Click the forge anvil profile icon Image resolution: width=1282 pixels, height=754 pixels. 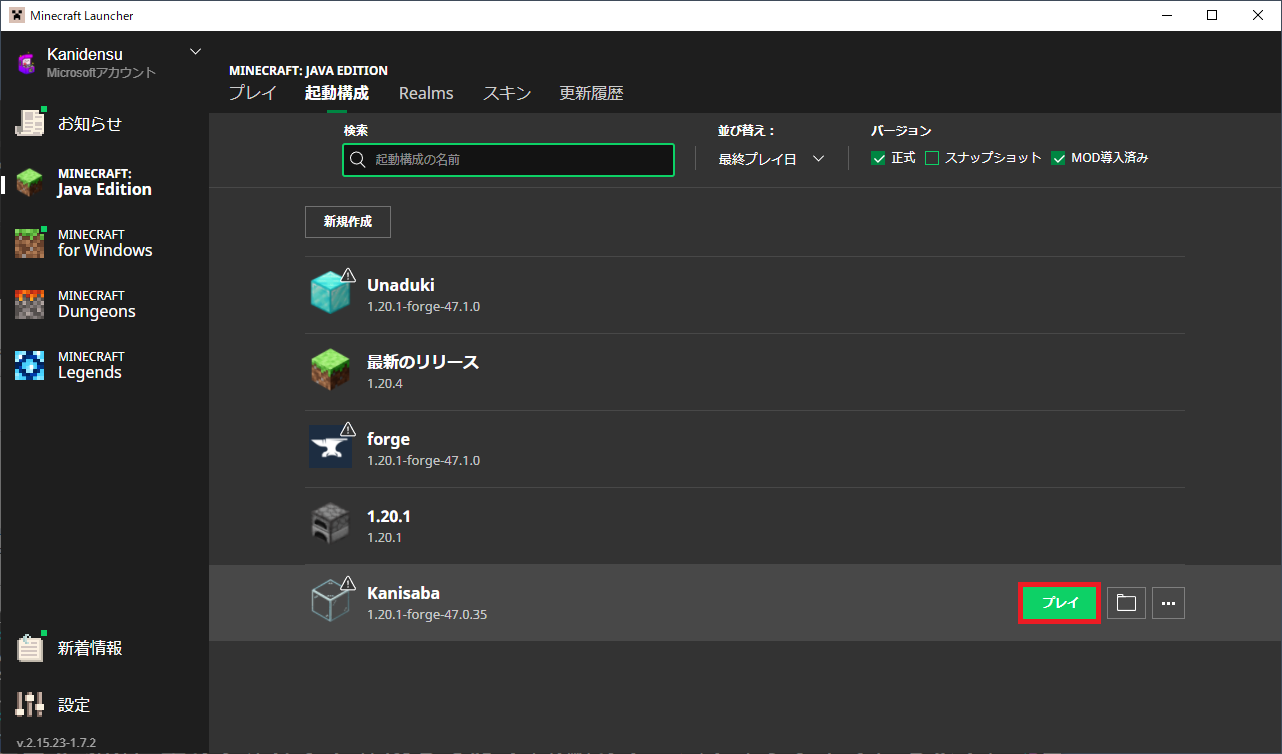click(330, 447)
